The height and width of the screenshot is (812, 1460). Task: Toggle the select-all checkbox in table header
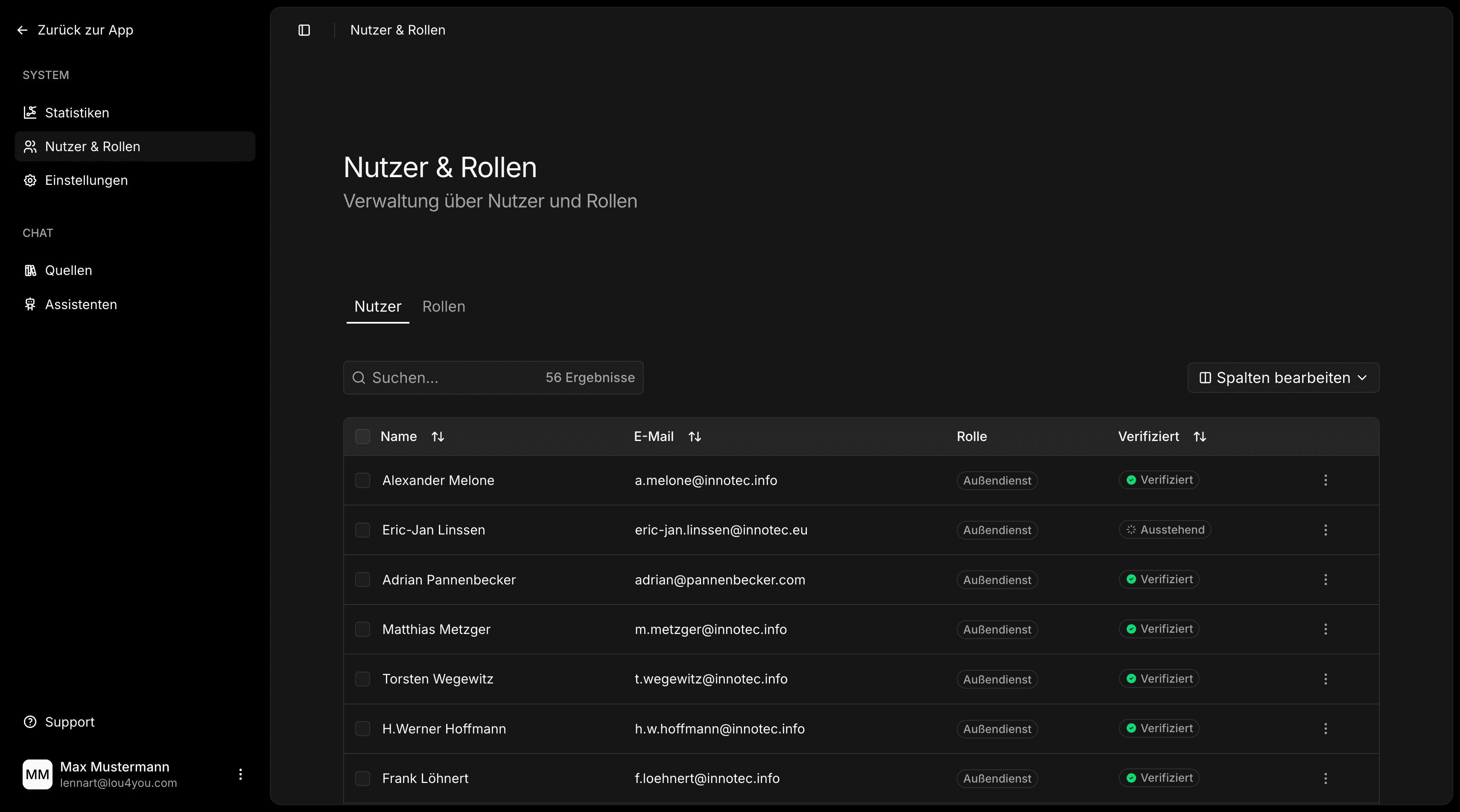pos(363,437)
